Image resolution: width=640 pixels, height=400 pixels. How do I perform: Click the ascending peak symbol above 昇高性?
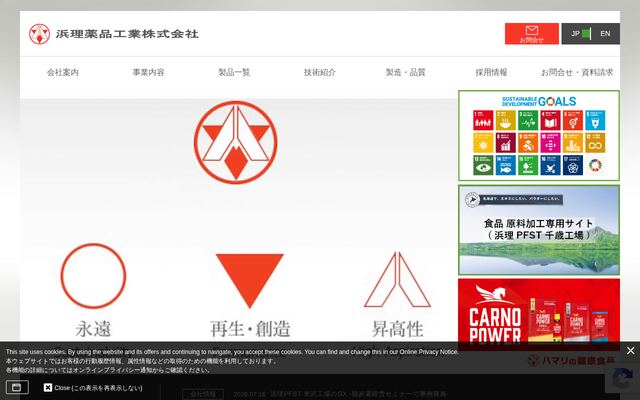point(397,280)
